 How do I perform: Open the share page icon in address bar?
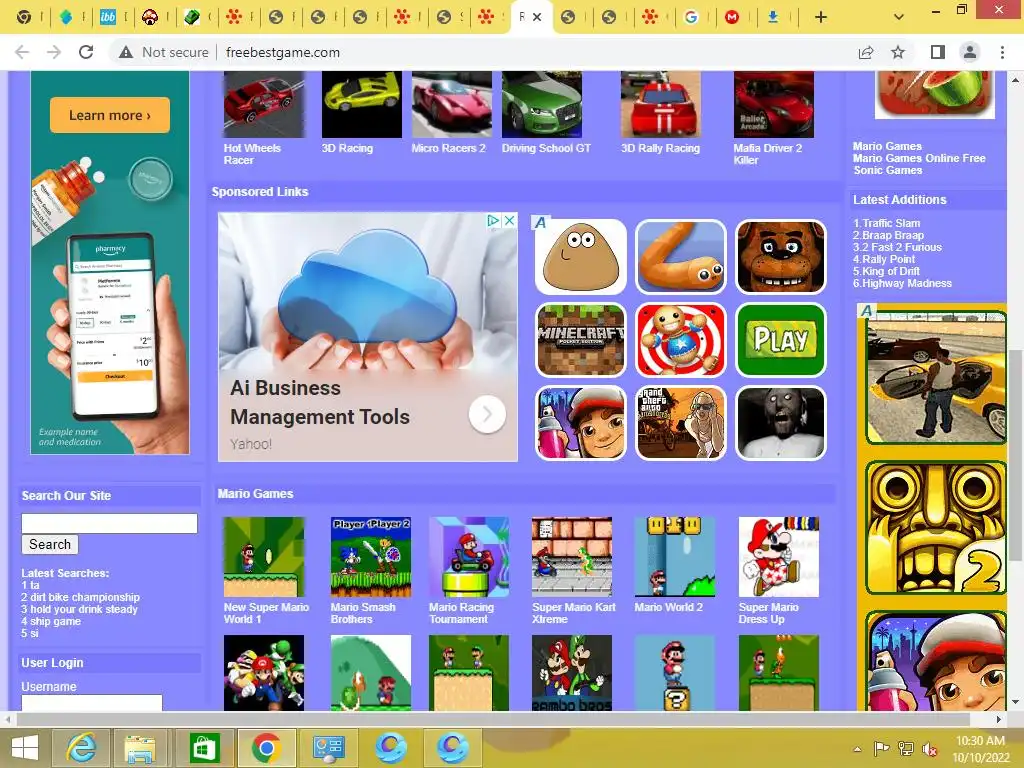pyautogui.click(x=866, y=52)
